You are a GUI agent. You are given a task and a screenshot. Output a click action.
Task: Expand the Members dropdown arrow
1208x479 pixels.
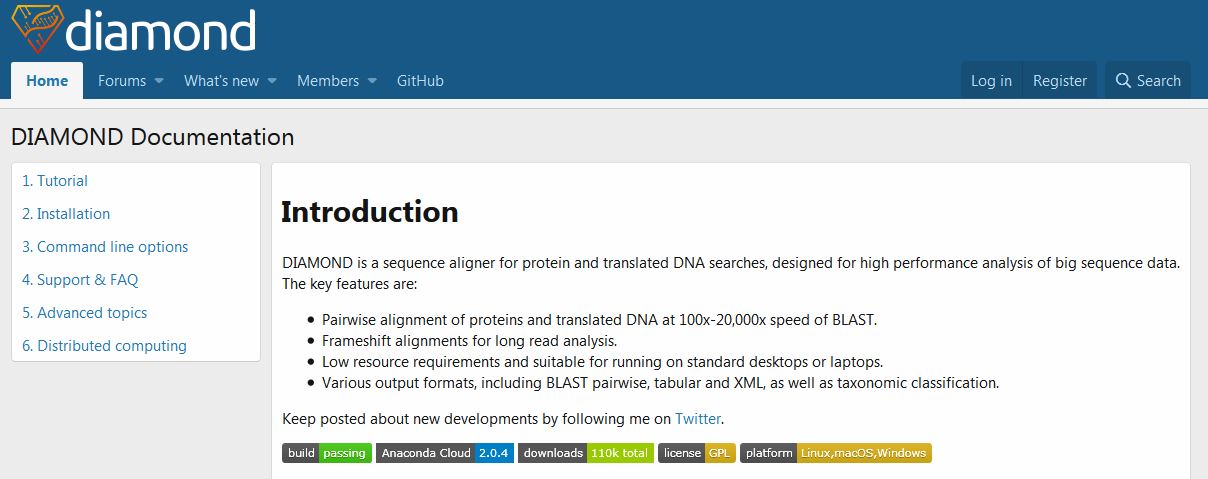click(372, 81)
